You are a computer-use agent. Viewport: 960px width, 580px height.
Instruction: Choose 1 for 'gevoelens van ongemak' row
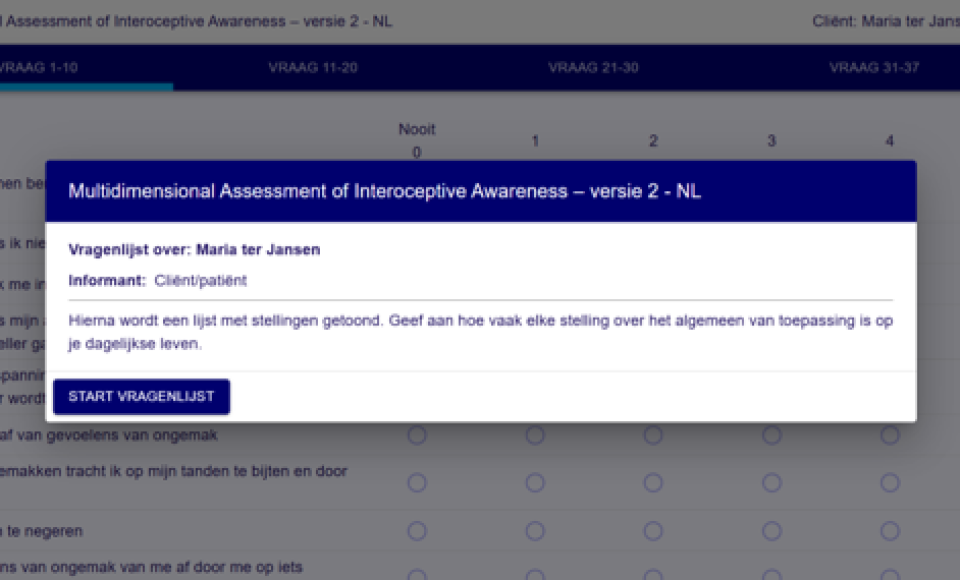(535, 435)
